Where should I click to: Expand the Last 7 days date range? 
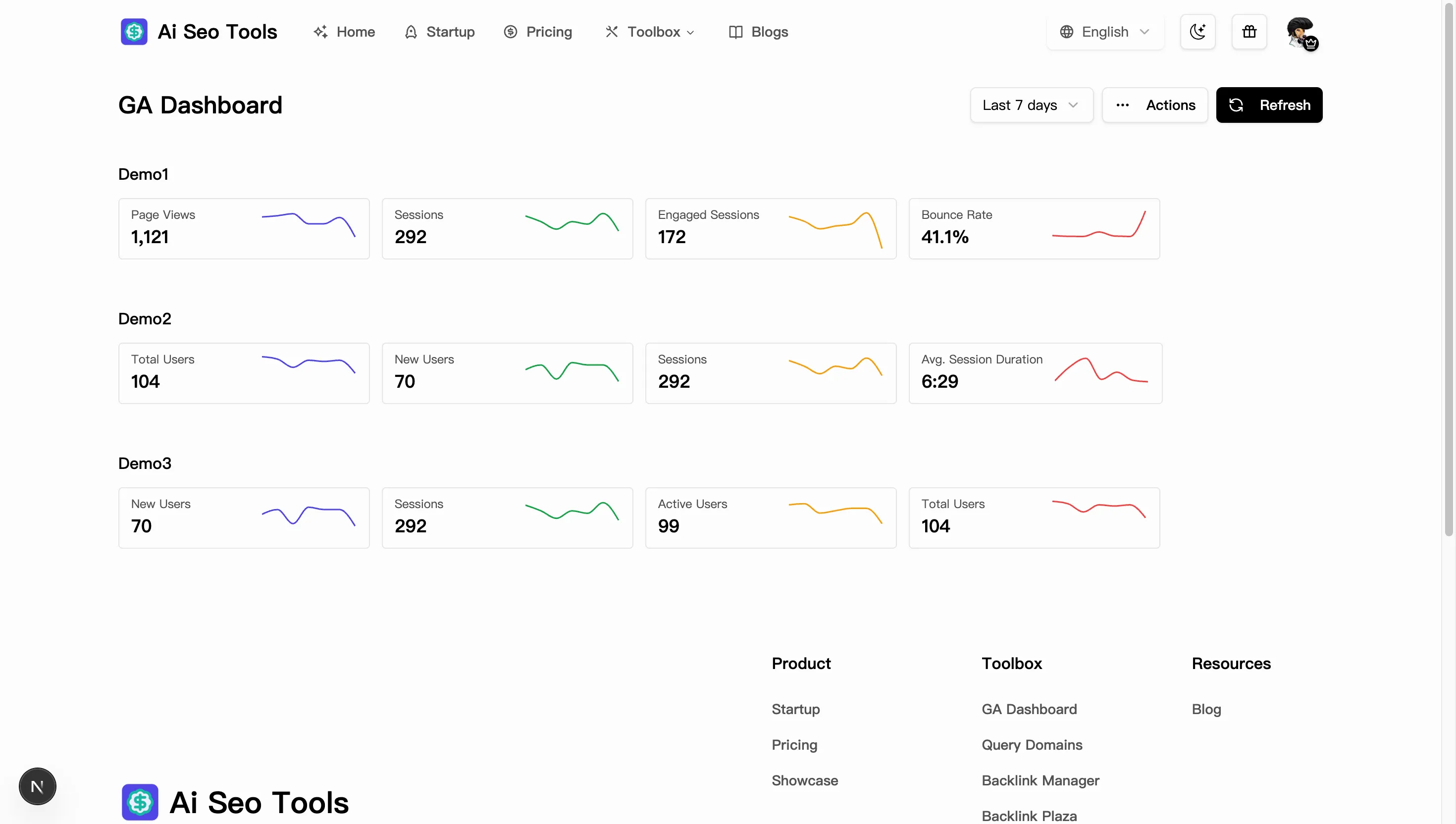pos(1031,105)
